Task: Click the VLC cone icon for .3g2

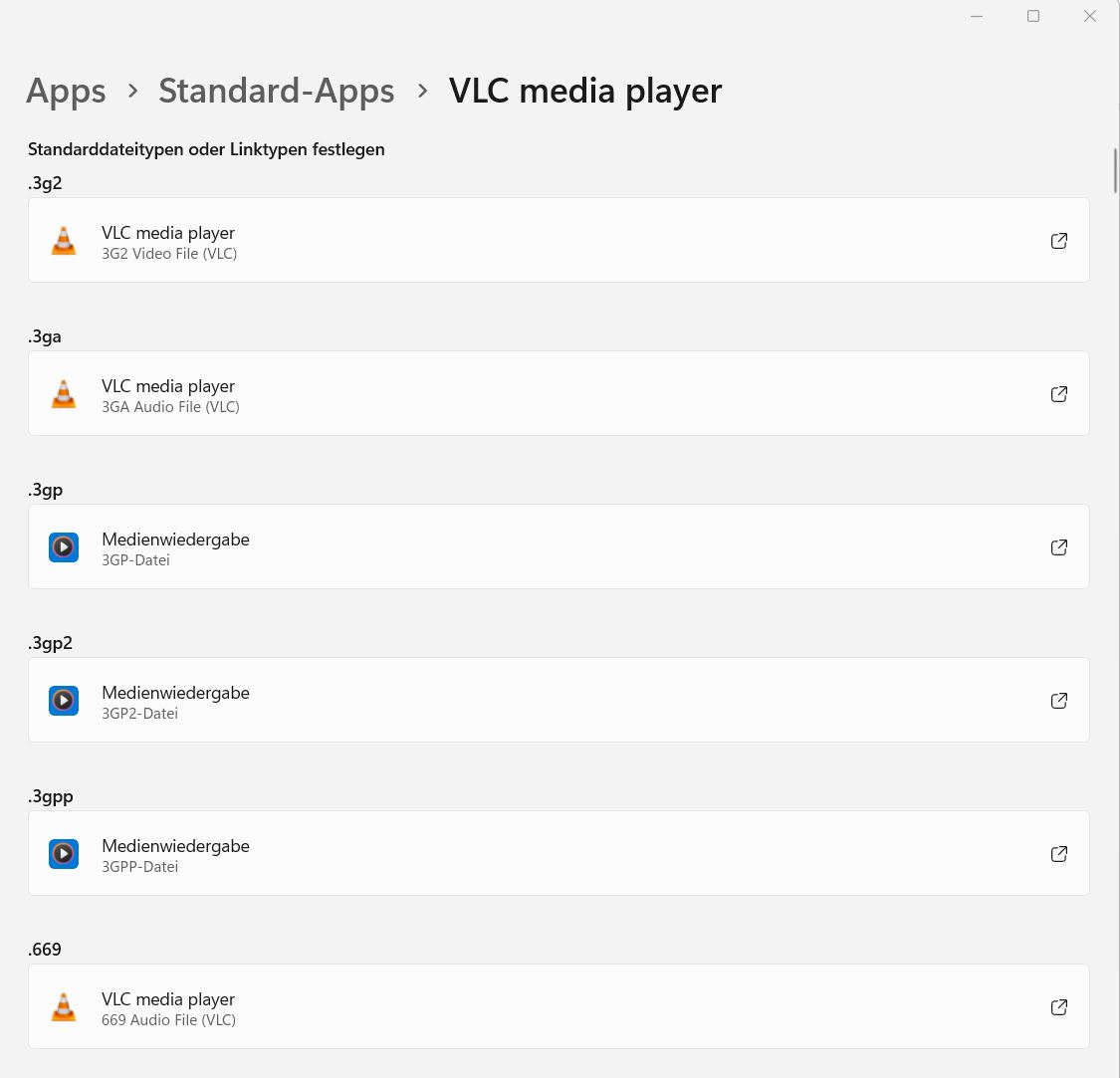Action: 64,241
